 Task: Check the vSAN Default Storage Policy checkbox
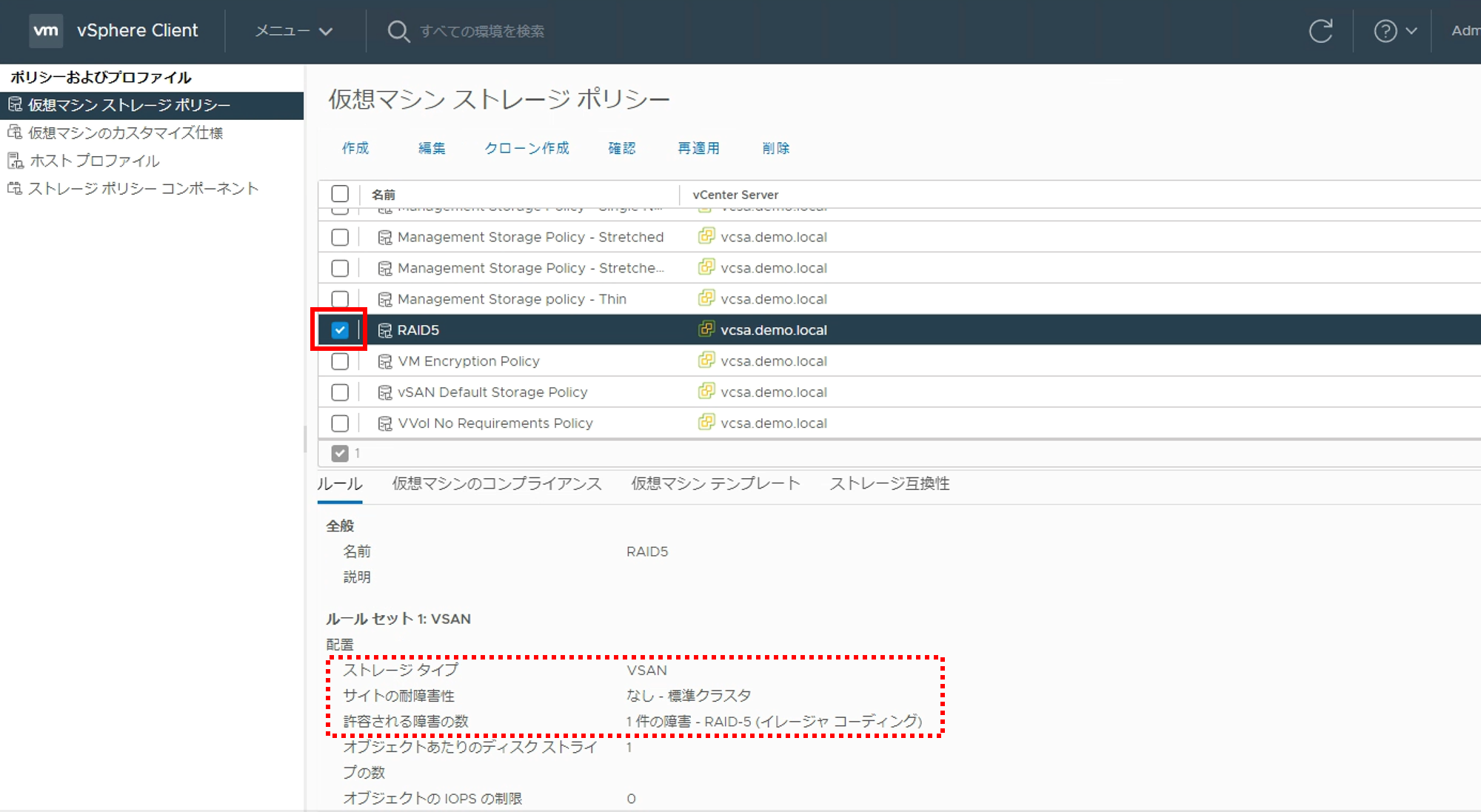pyautogui.click(x=340, y=392)
